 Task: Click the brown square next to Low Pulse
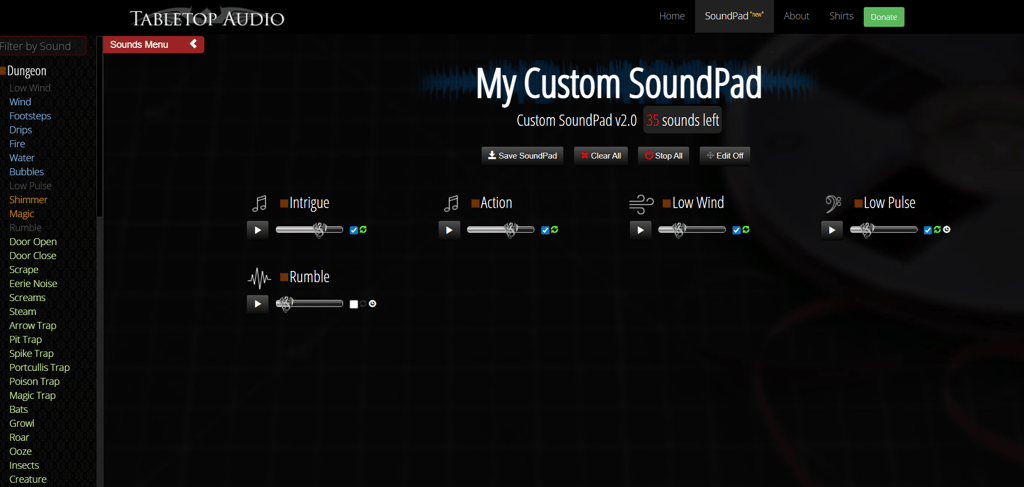coord(858,203)
